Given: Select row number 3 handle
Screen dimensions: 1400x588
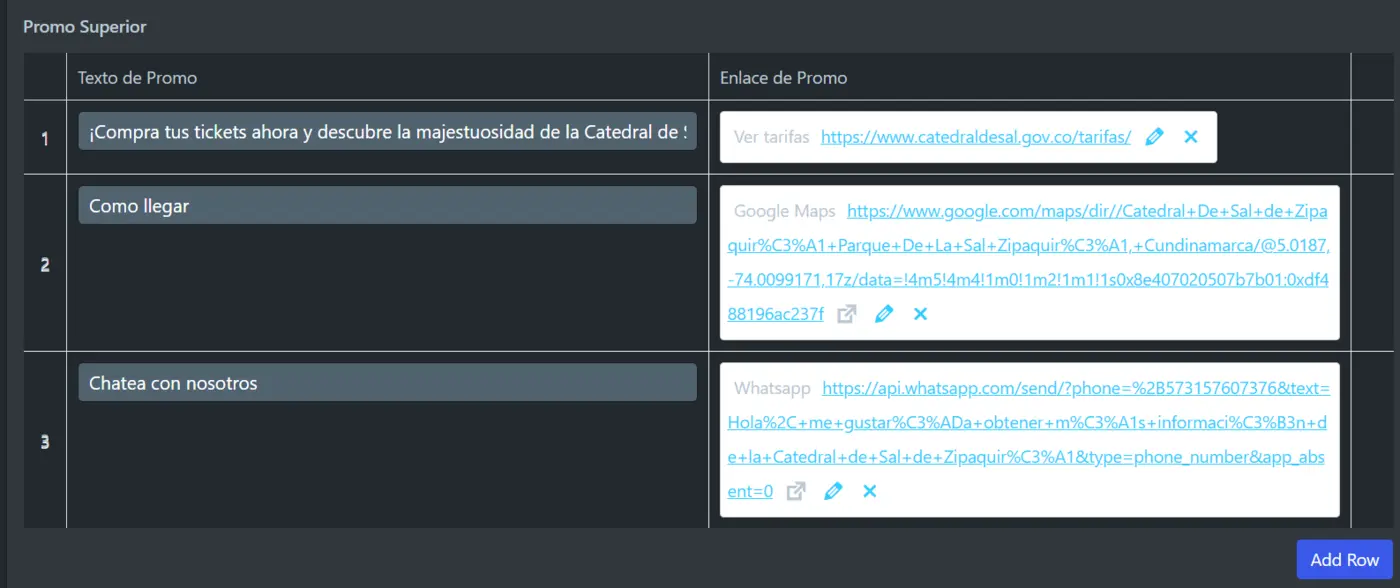Looking at the screenshot, I should pos(45,441).
